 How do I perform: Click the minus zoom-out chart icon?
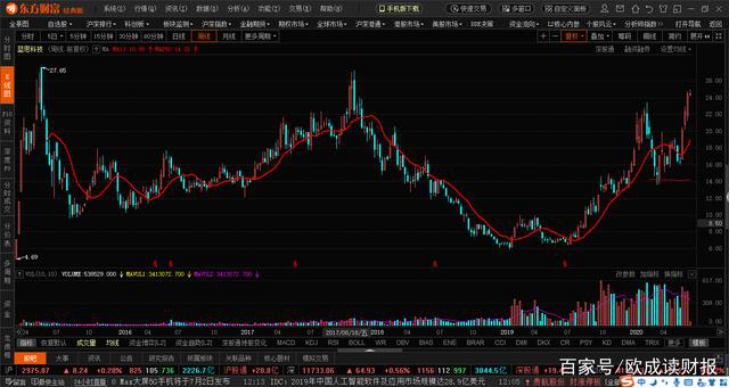point(554,36)
